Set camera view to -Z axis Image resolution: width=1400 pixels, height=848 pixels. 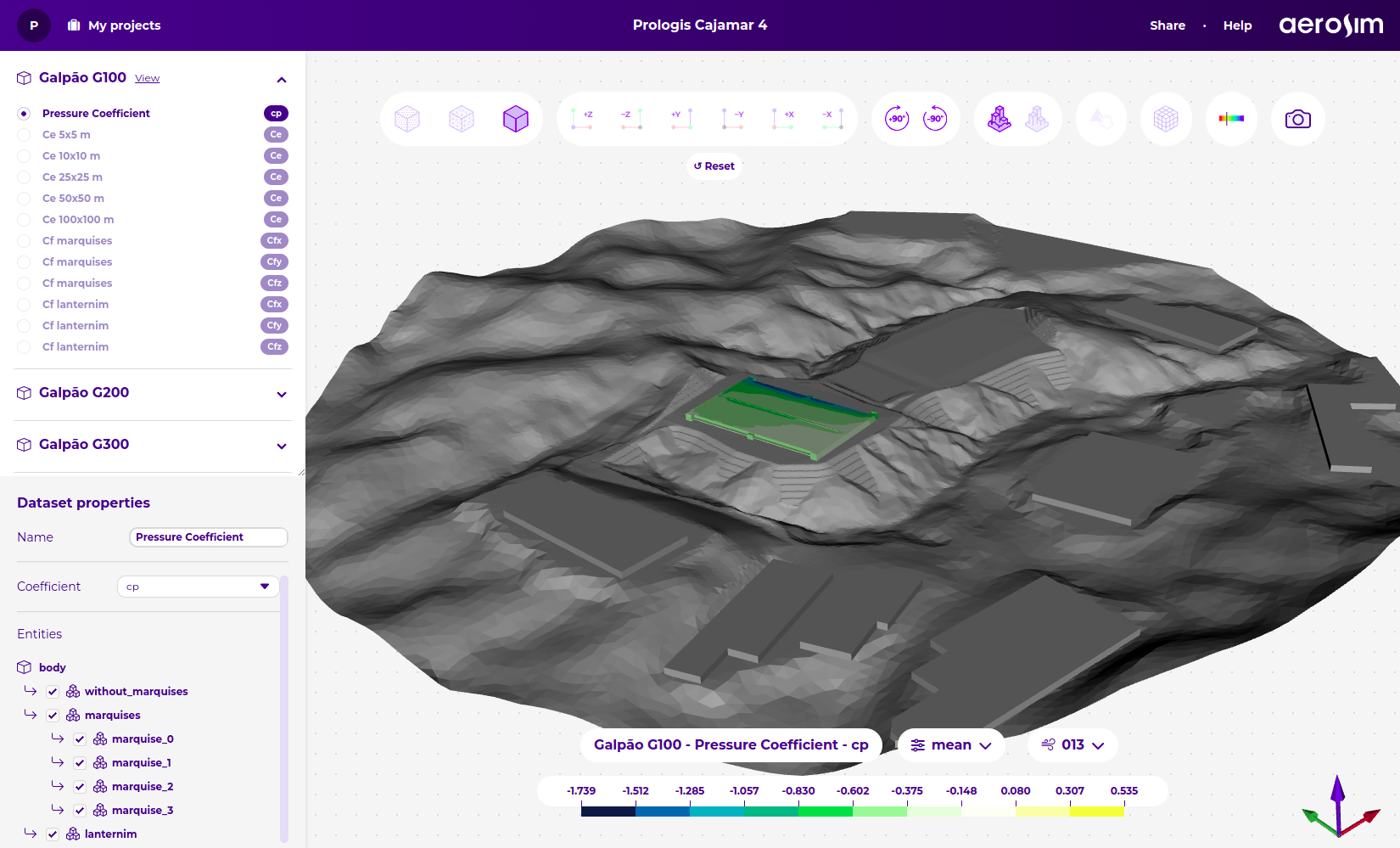tap(631, 119)
